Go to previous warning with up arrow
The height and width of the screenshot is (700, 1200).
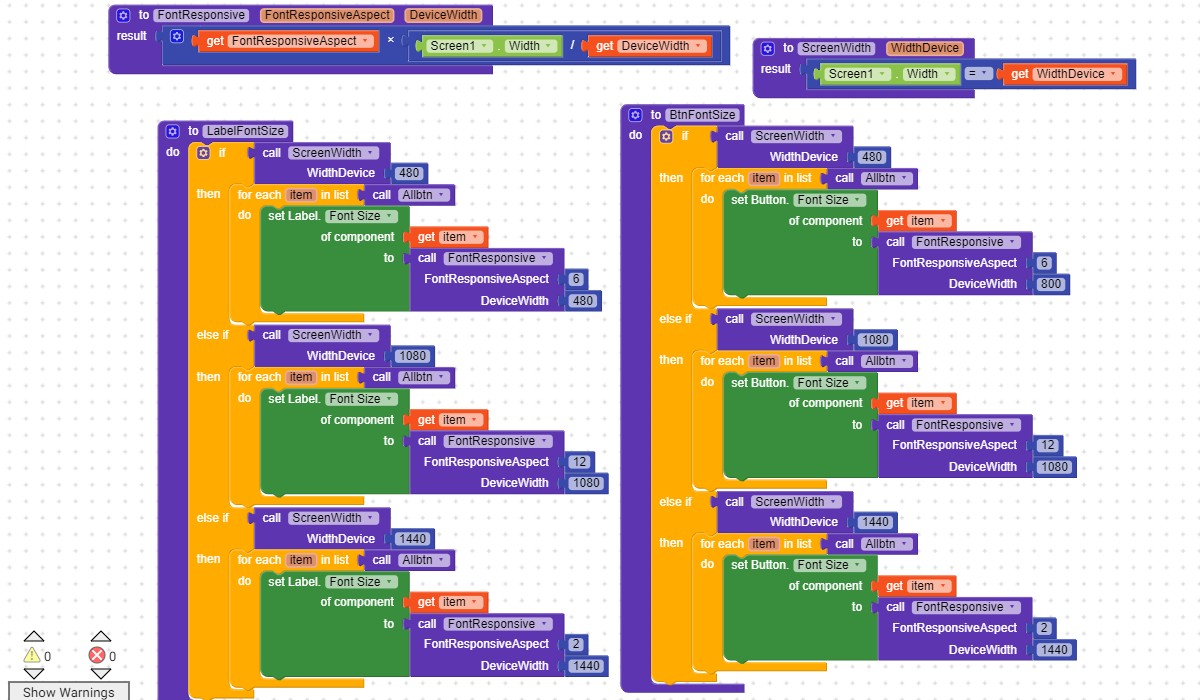(x=33, y=637)
